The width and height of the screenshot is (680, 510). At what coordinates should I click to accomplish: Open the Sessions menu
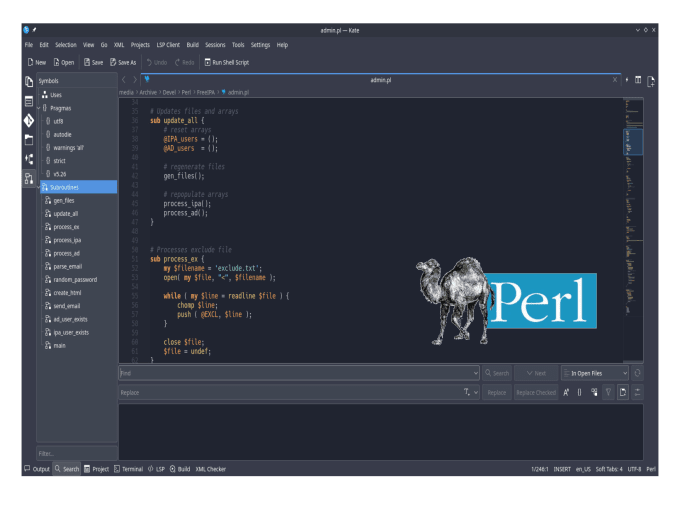coord(215,45)
